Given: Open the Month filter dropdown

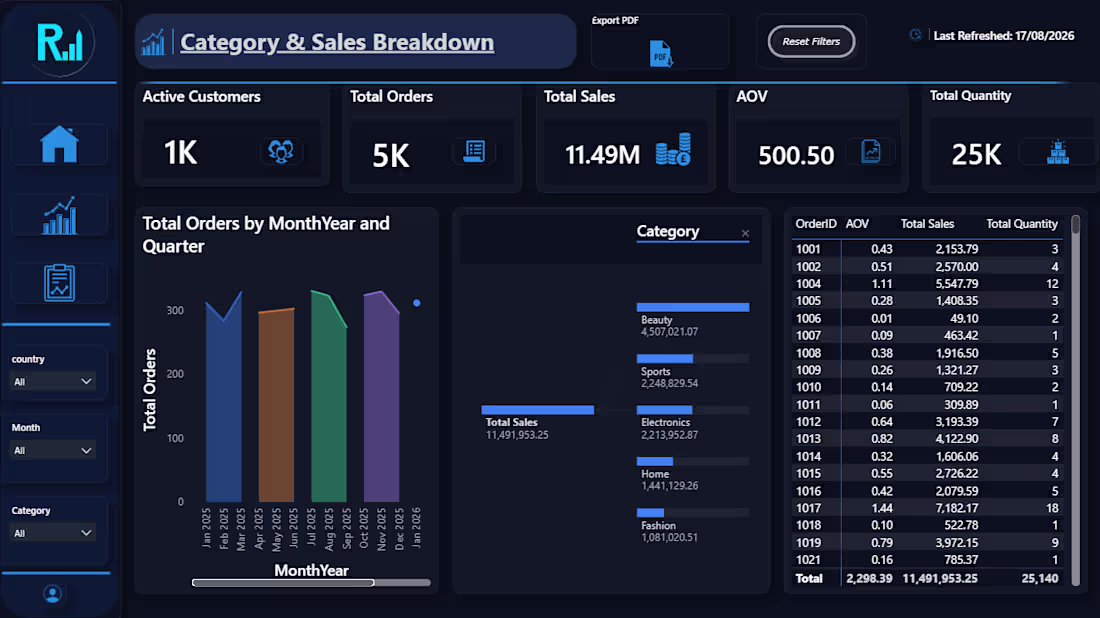Looking at the screenshot, I should pyautogui.click(x=53, y=450).
